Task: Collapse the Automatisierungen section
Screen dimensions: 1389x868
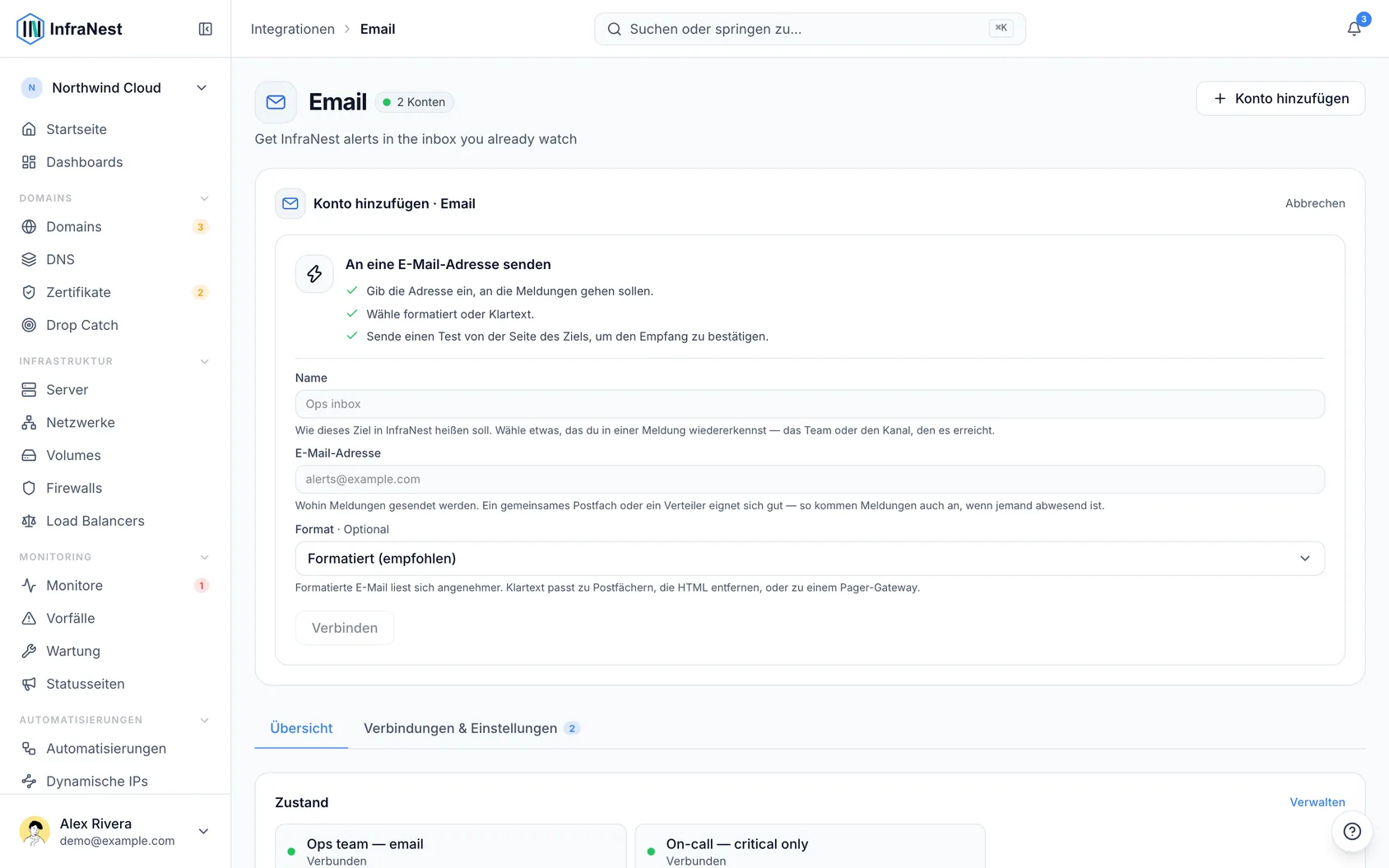Action: [x=204, y=720]
